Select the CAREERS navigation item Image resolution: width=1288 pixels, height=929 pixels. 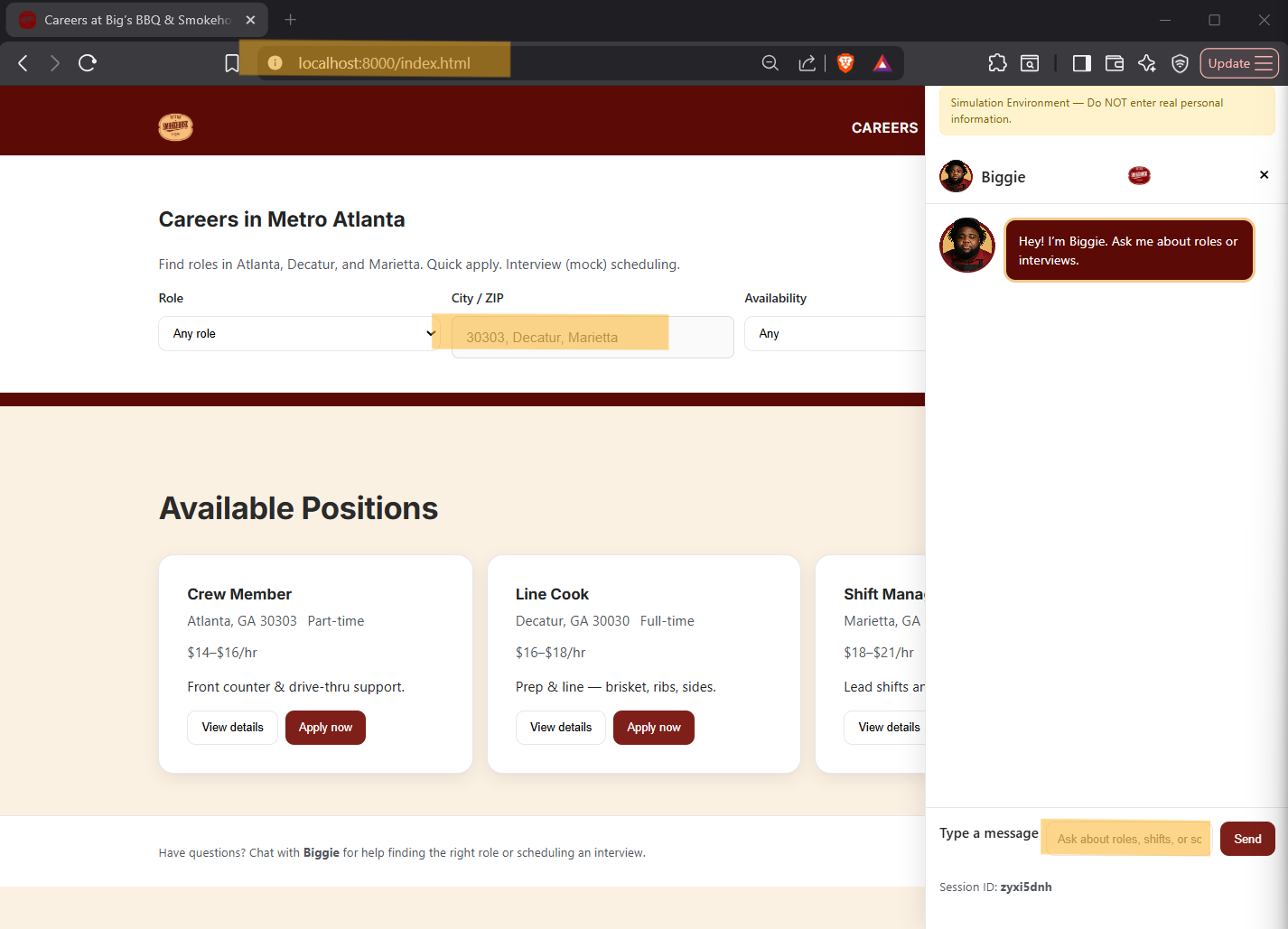(x=883, y=128)
